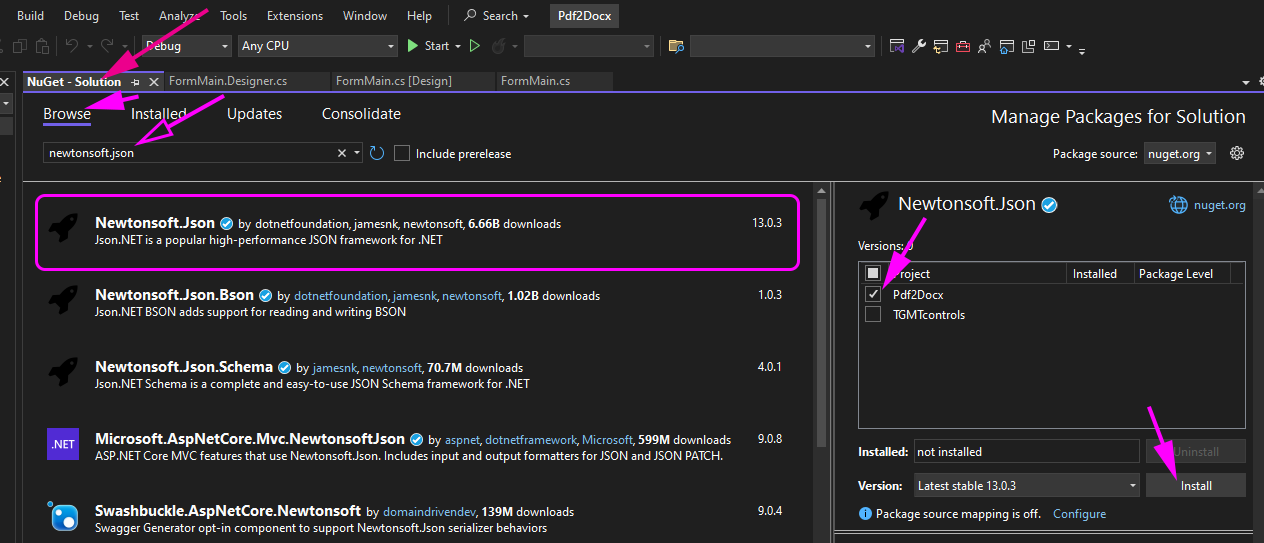Image resolution: width=1264 pixels, height=543 pixels.
Task: Expand the Start button dropdown arrow
Action: click(458, 46)
